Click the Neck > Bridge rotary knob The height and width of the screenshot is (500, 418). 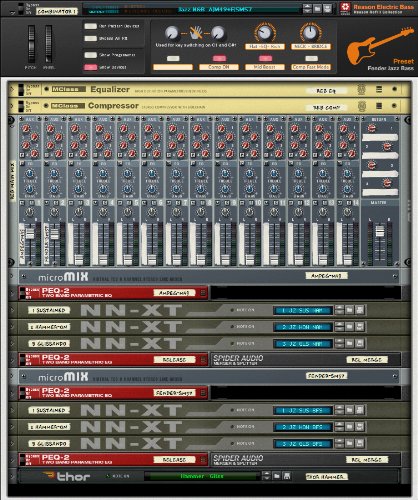[310, 32]
